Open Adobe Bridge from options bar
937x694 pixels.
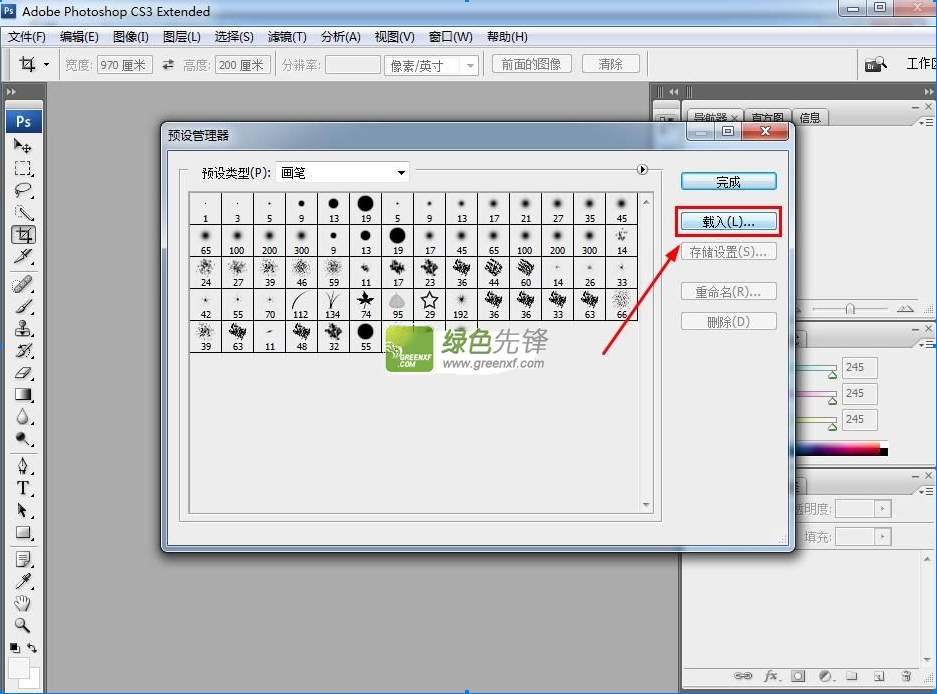tap(875, 64)
